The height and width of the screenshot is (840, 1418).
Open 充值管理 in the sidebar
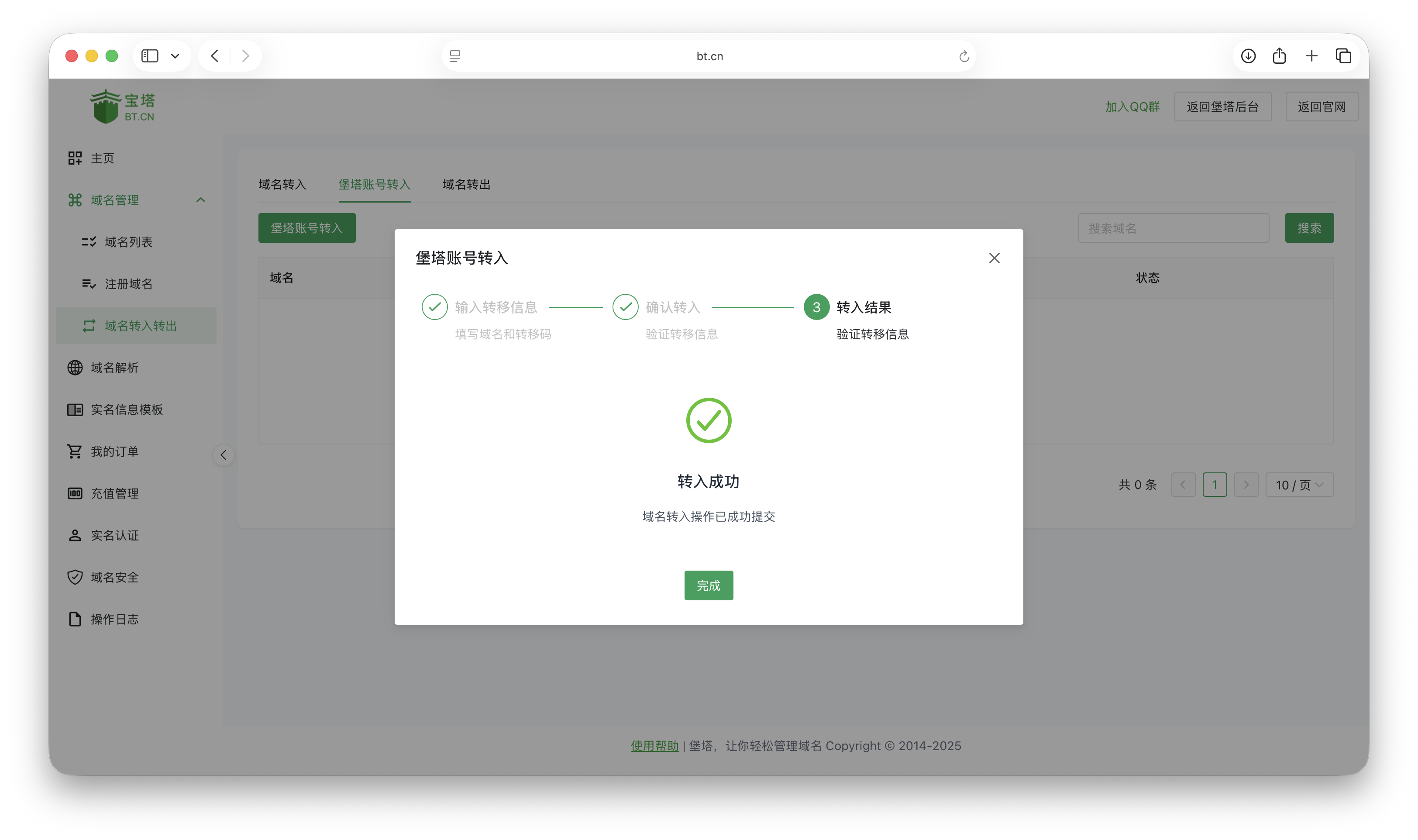click(114, 493)
